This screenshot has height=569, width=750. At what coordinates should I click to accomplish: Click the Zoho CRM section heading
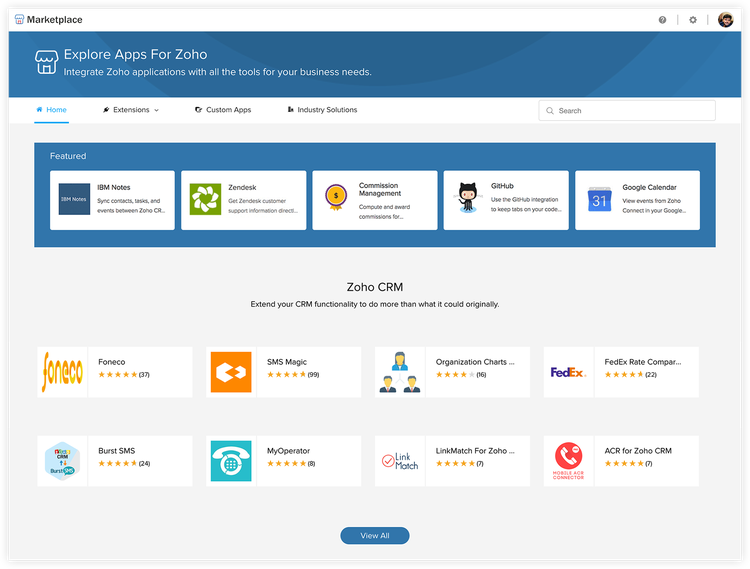[x=375, y=287]
